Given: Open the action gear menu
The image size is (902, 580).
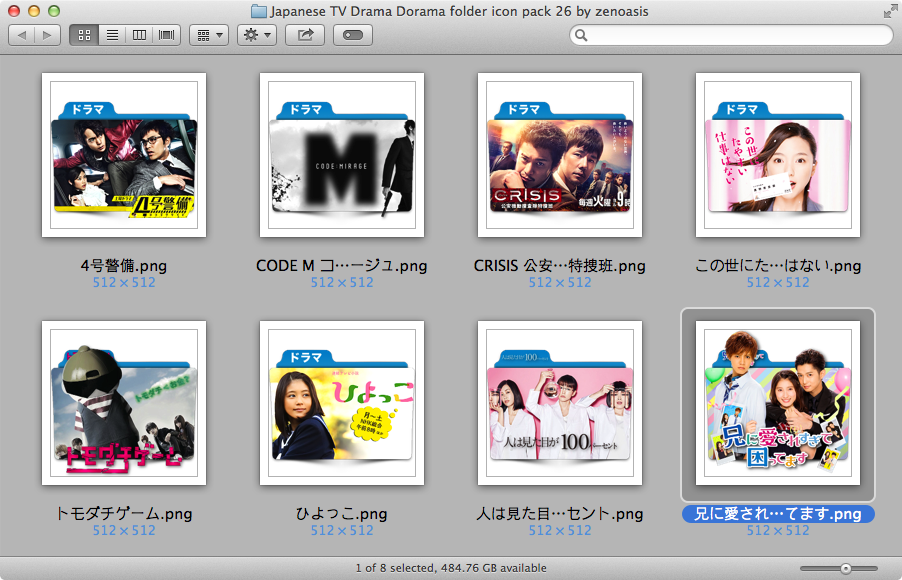Looking at the screenshot, I should [x=249, y=33].
